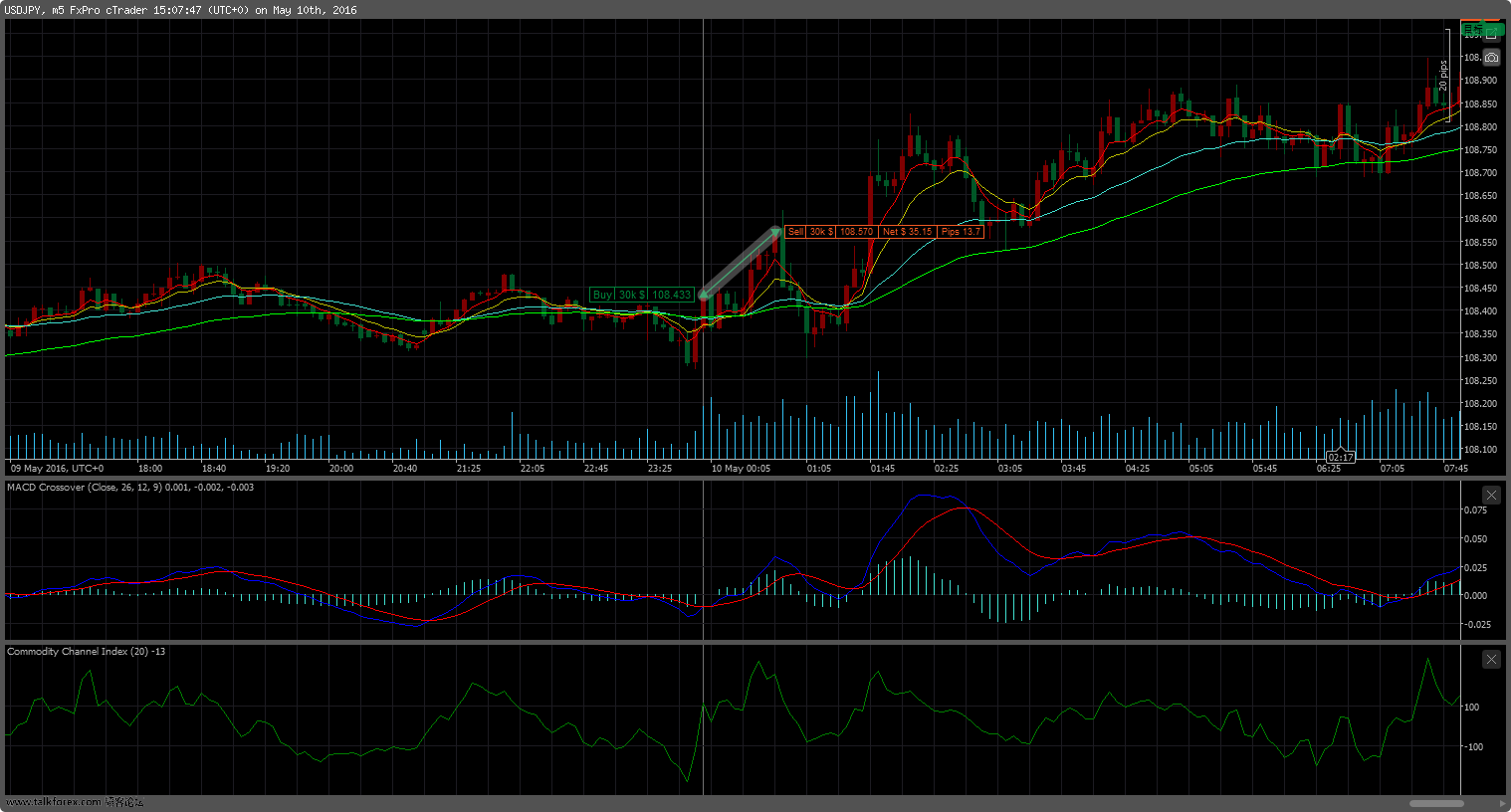Click the Net $ 35.15 deal label
1511x812 pixels.
pyautogui.click(x=907, y=231)
